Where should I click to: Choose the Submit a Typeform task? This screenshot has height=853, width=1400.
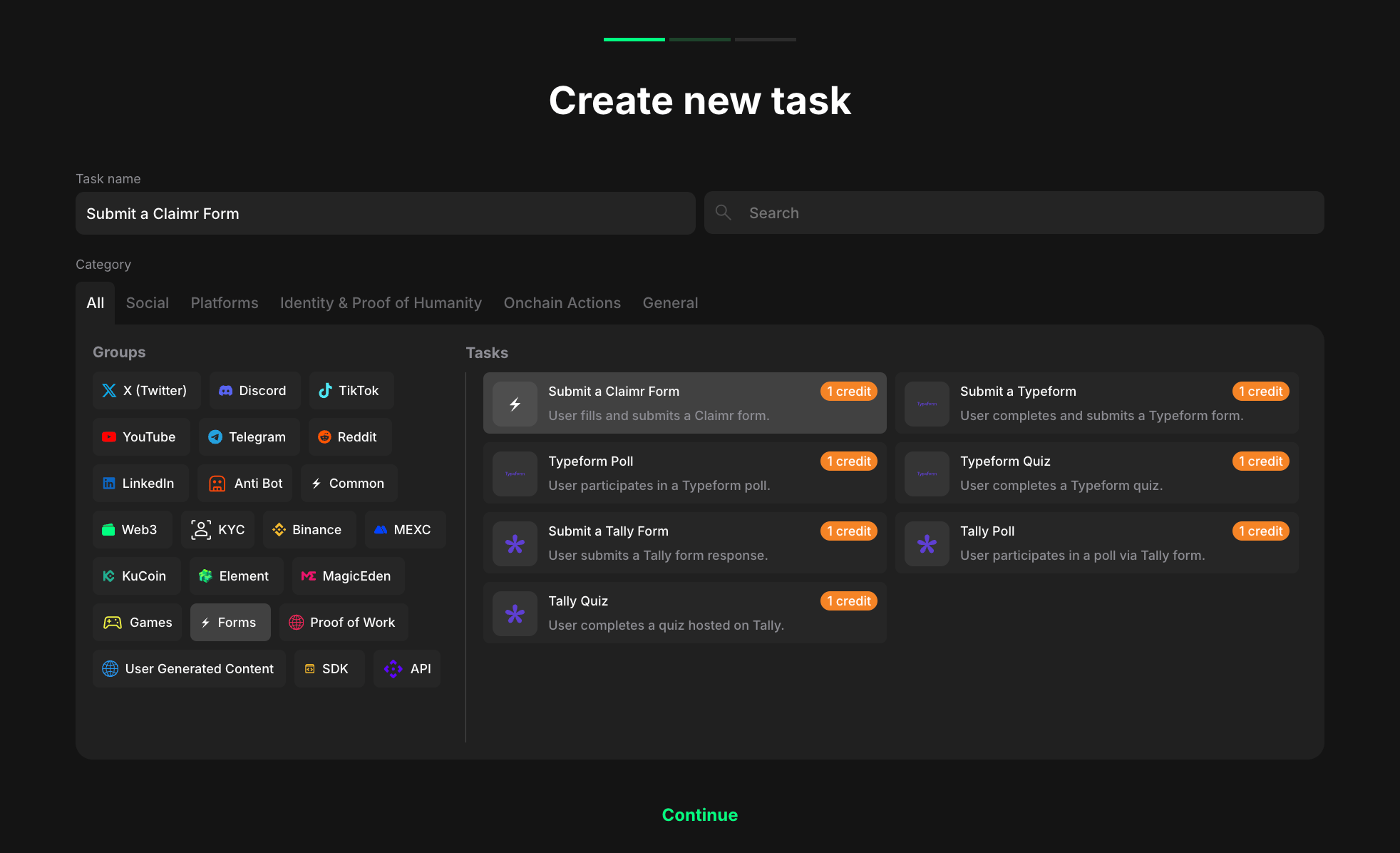point(1097,403)
